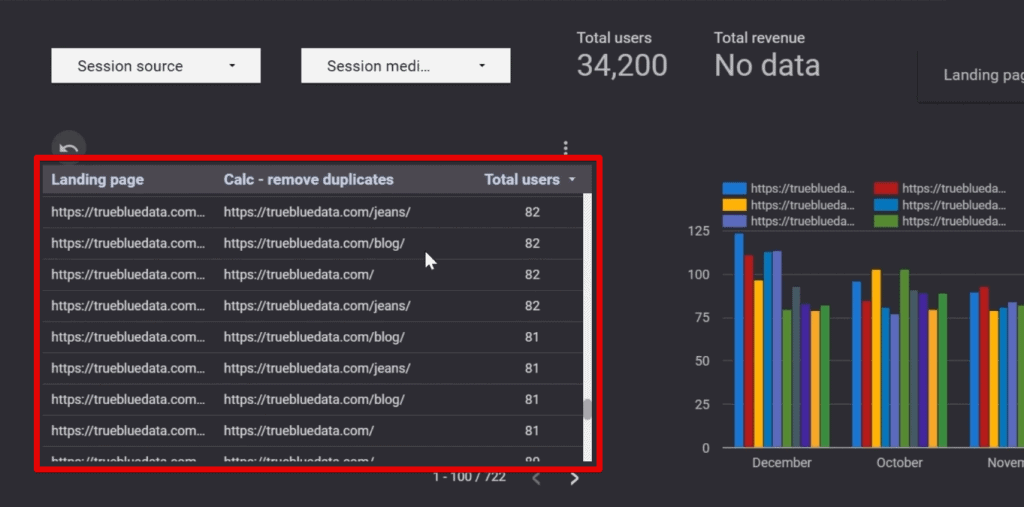Click the tallest blue bar for December

click(x=739, y=340)
